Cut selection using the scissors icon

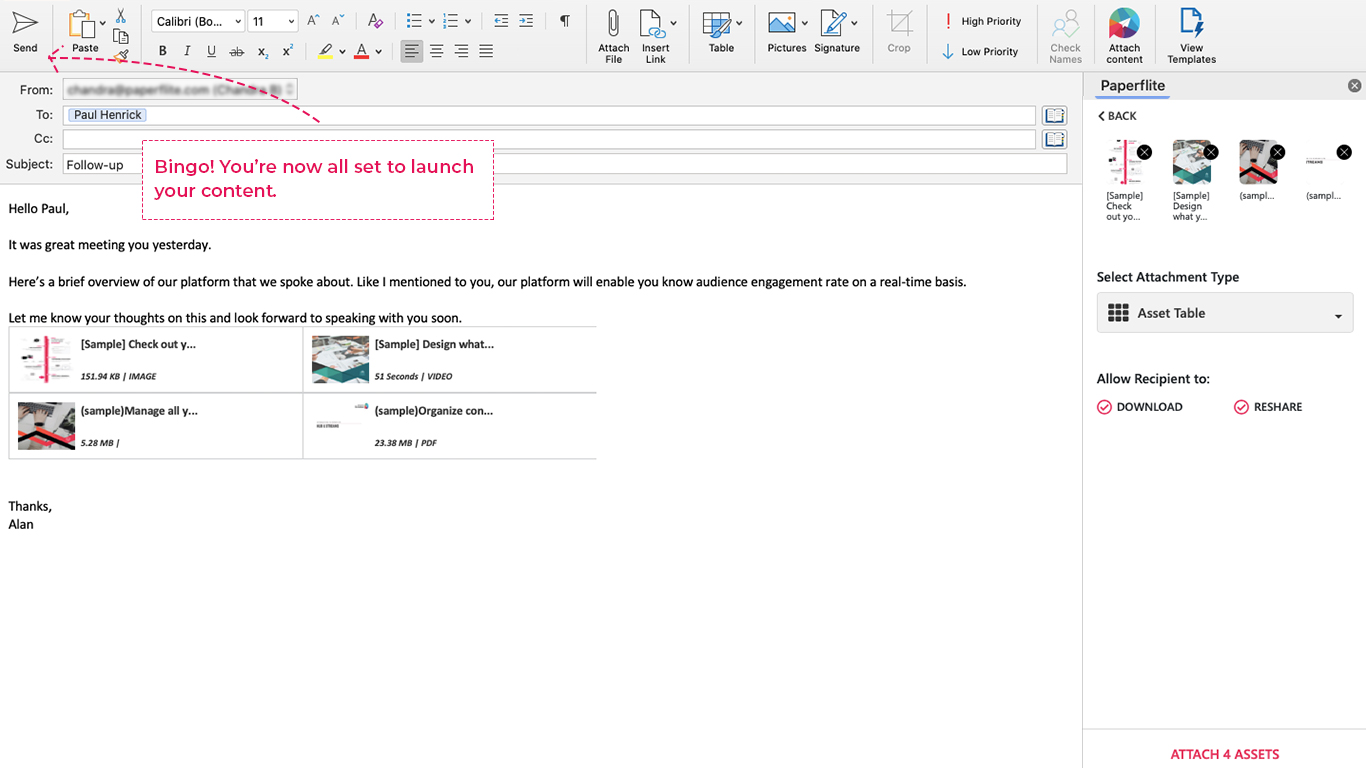point(121,16)
